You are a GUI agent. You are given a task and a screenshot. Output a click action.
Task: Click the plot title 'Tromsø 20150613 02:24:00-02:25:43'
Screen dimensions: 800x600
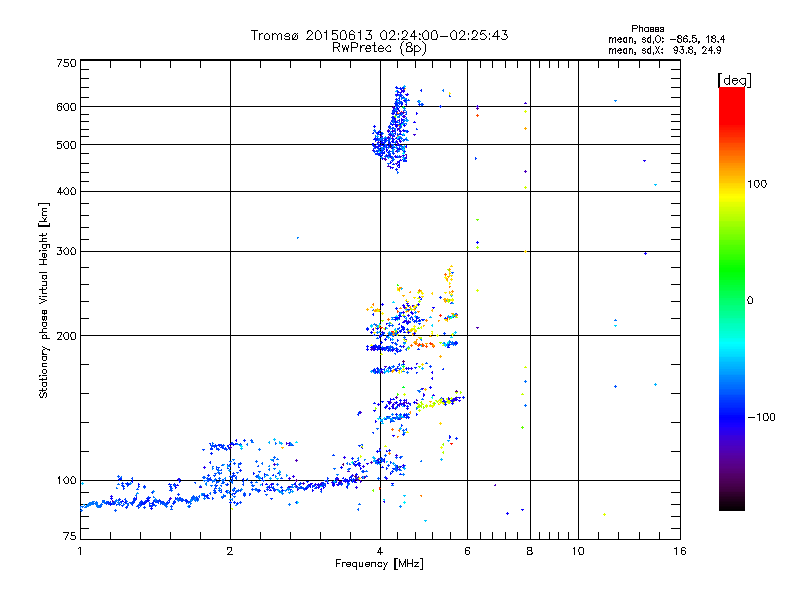point(379,35)
